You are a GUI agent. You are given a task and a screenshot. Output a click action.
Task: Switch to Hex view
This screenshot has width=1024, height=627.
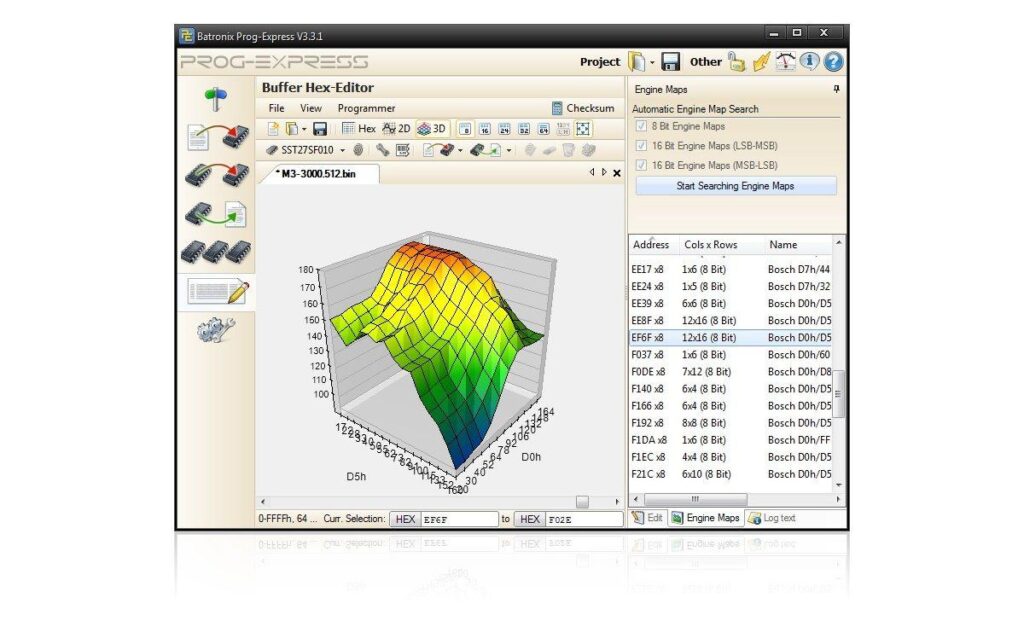click(x=359, y=129)
